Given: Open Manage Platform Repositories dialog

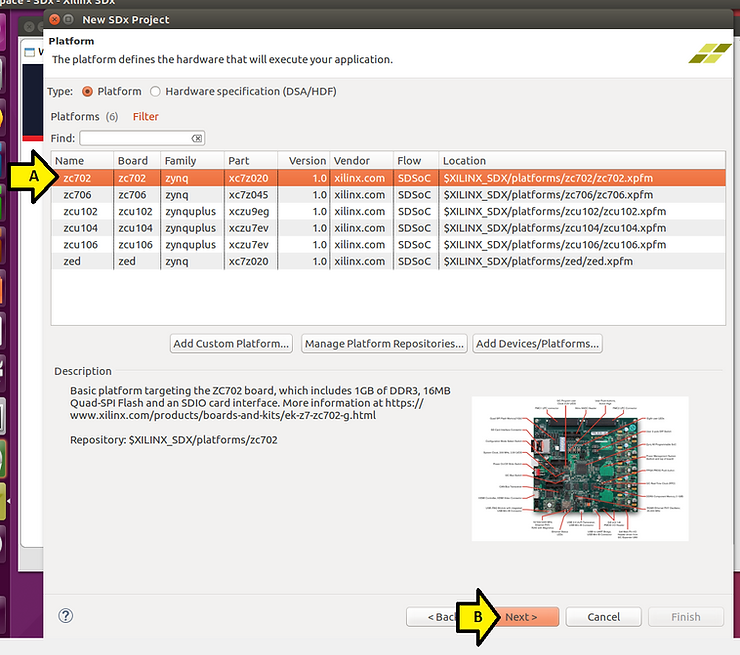Looking at the screenshot, I should click(x=384, y=344).
